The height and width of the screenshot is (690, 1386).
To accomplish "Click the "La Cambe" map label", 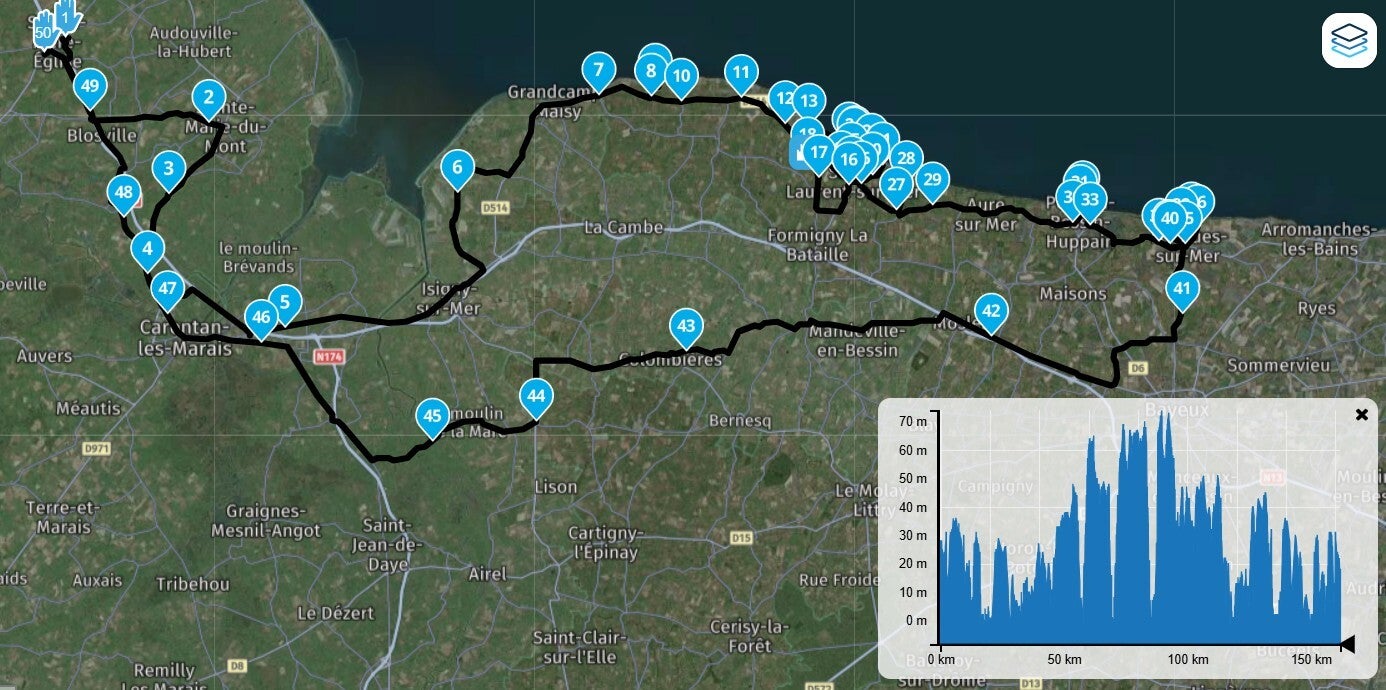I will click(x=623, y=228).
